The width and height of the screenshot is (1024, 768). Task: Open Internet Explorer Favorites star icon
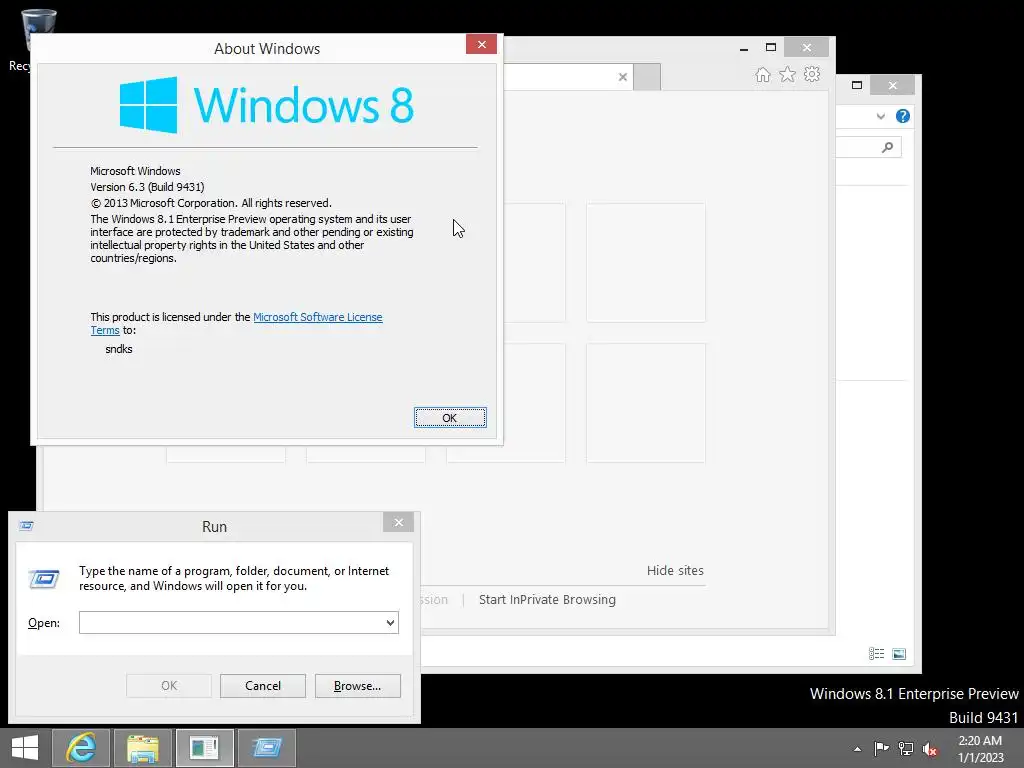coord(788,74)
